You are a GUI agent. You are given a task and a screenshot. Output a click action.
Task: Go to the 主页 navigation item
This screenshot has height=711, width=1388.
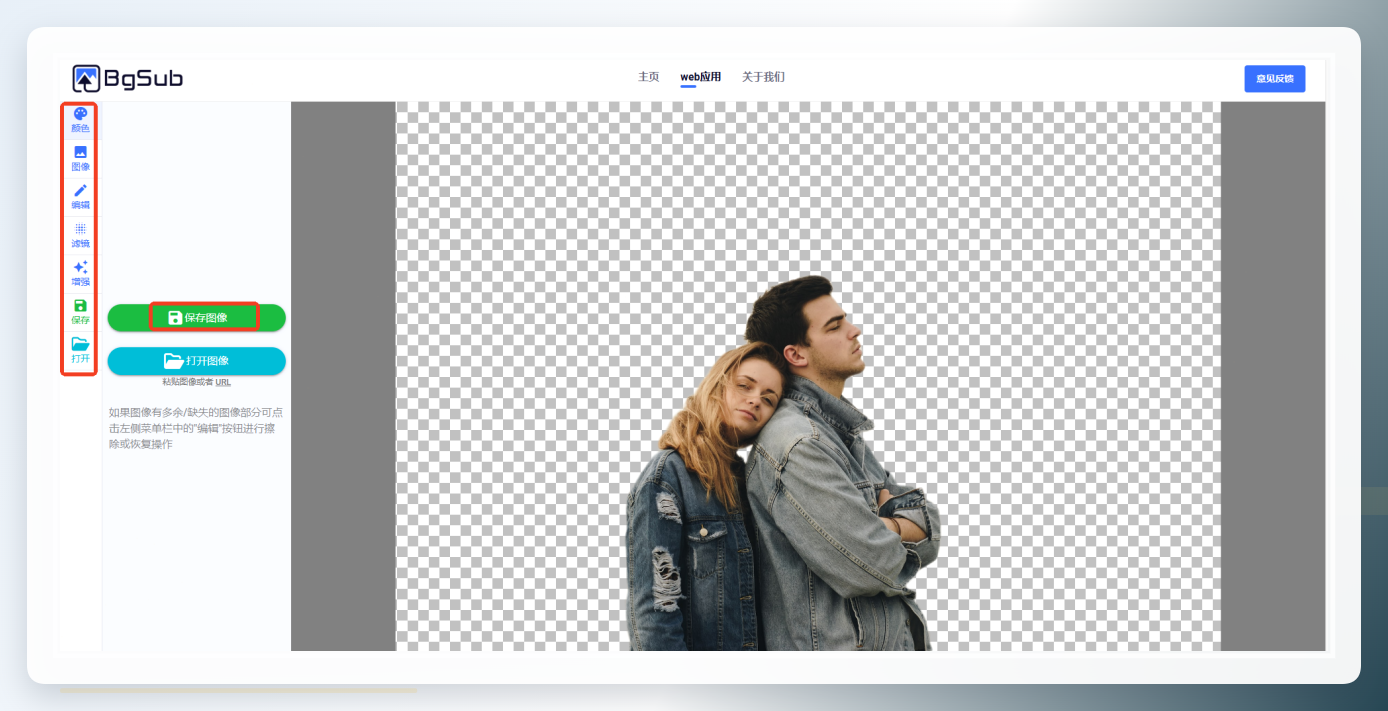click(649, 77)
